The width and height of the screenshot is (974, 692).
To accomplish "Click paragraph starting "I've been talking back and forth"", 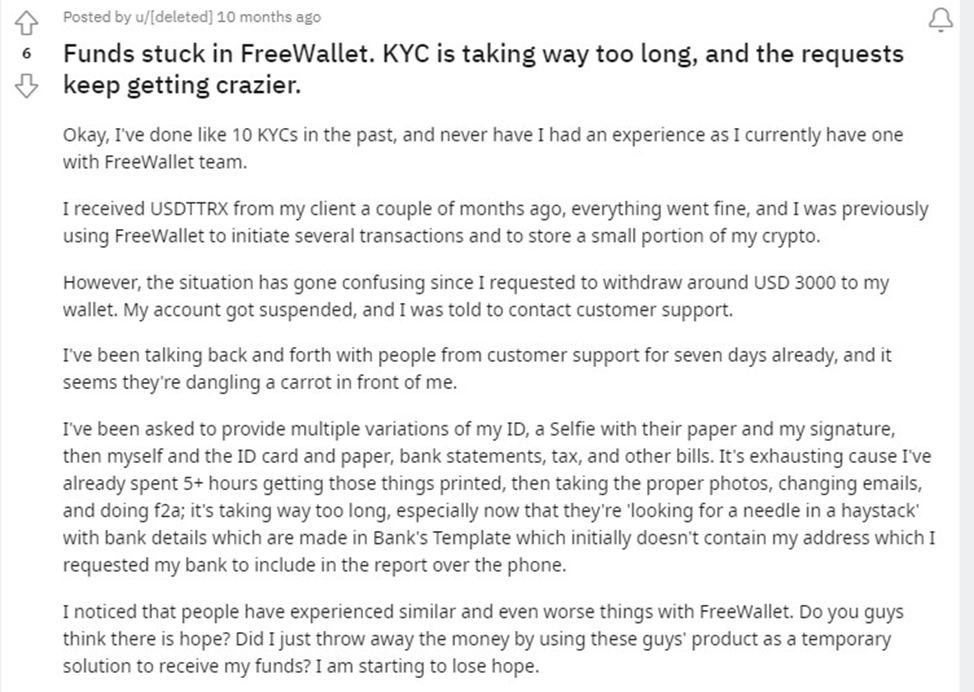I will click(x=477, y=368).
